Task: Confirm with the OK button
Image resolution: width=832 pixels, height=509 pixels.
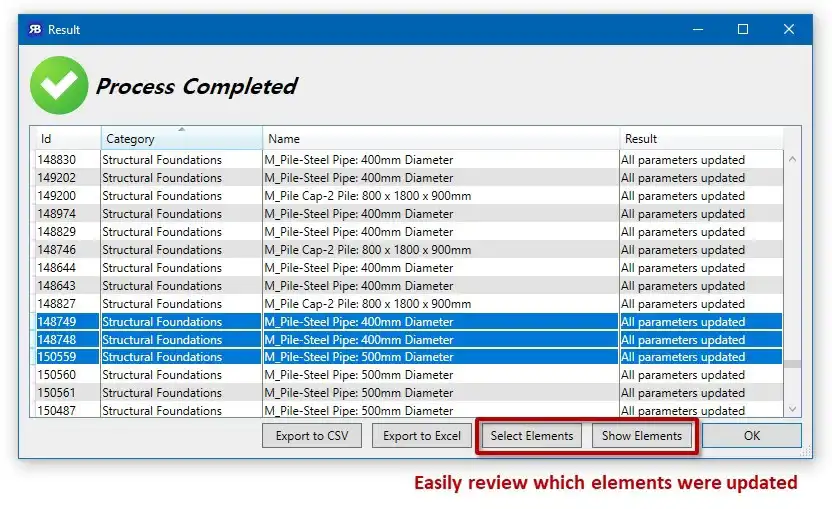Action: 751,436
